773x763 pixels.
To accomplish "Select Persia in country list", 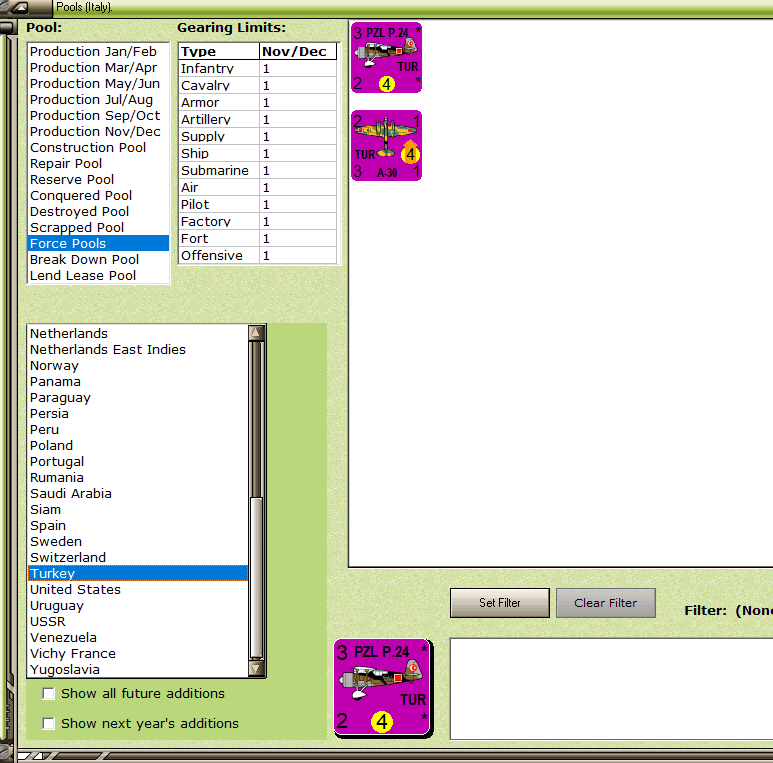I will point(138,414).
